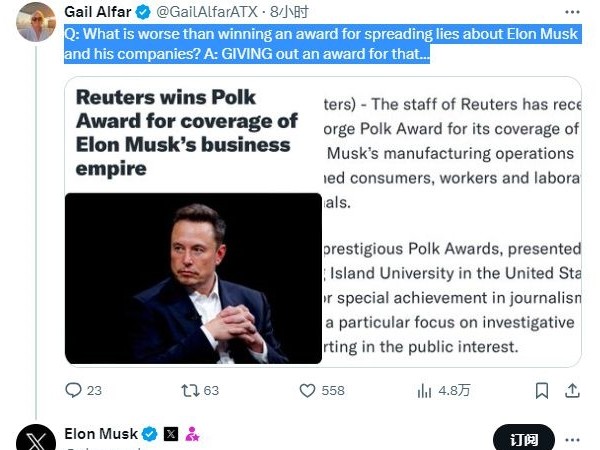The height and width of the screenshot is (450, 600).
Task: Click Elon Musk's blue verified badge
Action: (149, 434)
